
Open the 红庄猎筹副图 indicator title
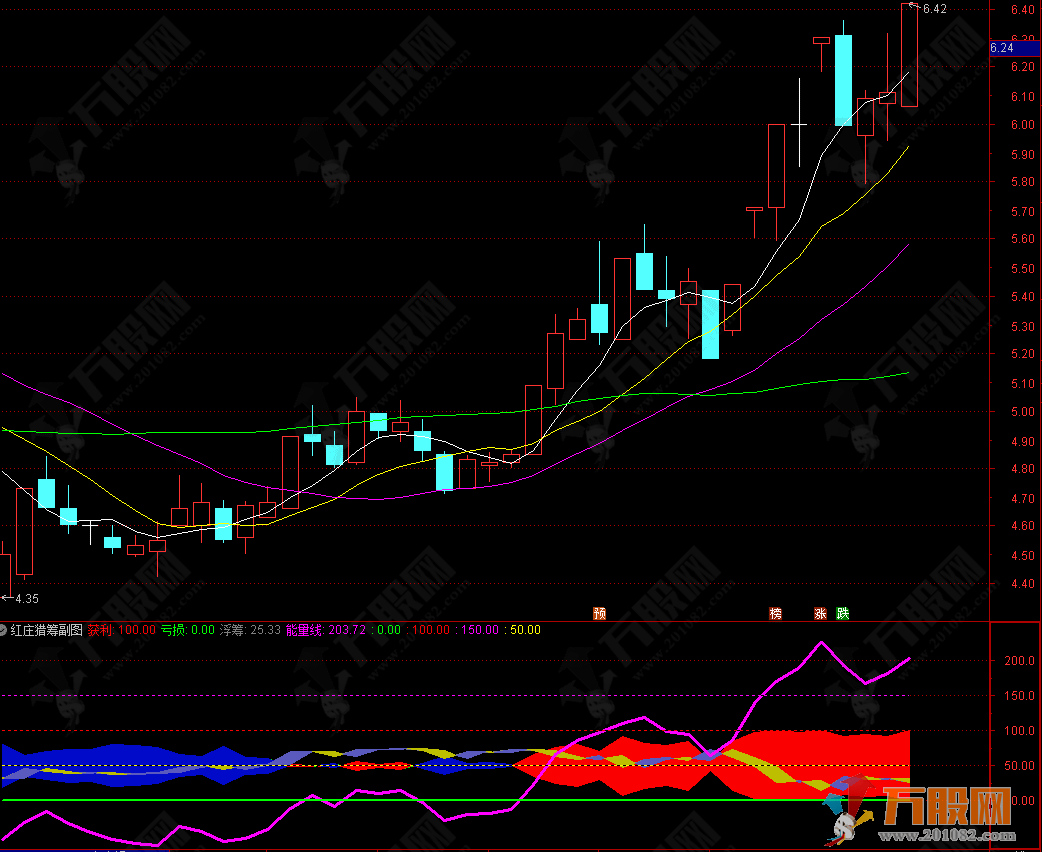click(x=47, y=630)
